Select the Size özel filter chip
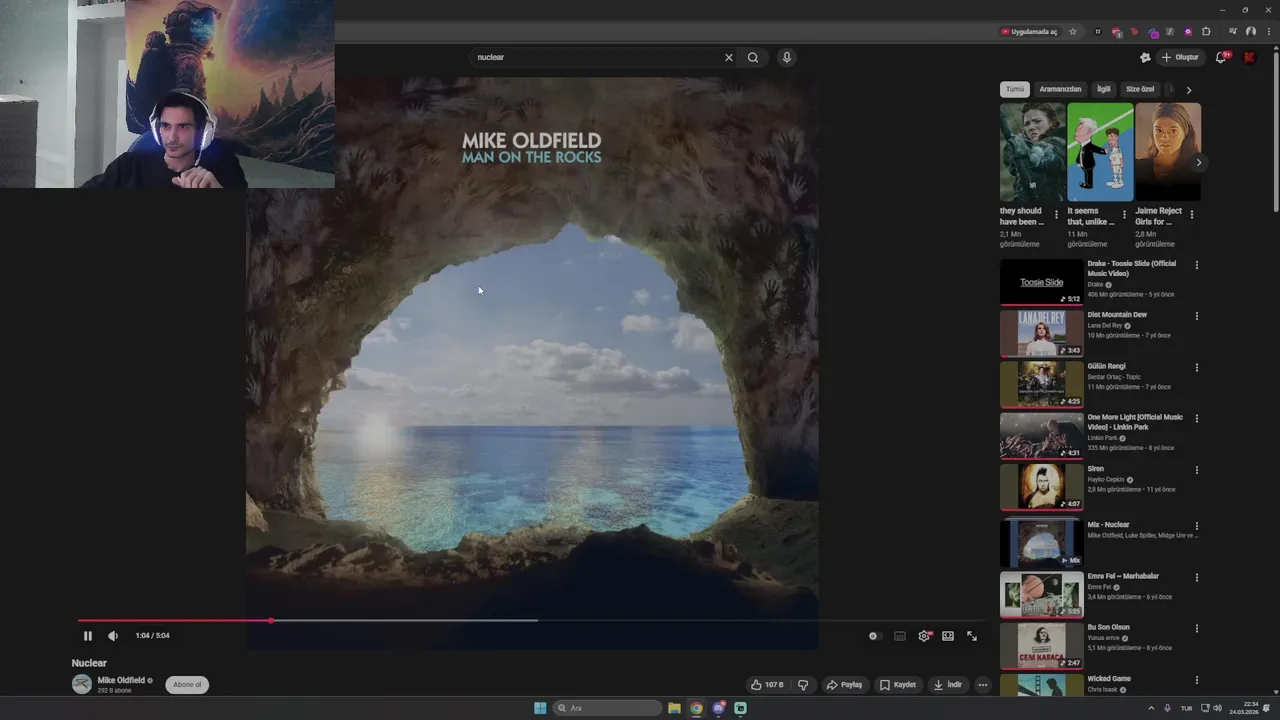The image size is (1280, 720). point(1140,89)
